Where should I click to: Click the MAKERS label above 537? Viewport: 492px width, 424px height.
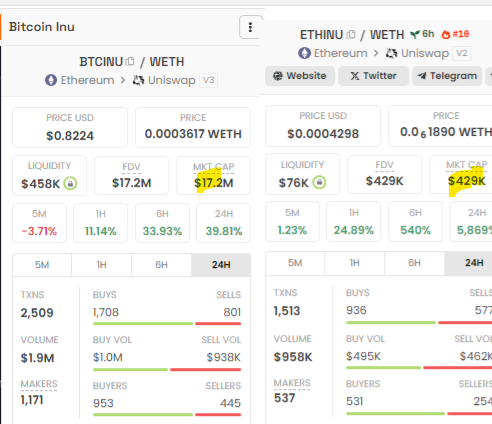[x=292, y=383]
